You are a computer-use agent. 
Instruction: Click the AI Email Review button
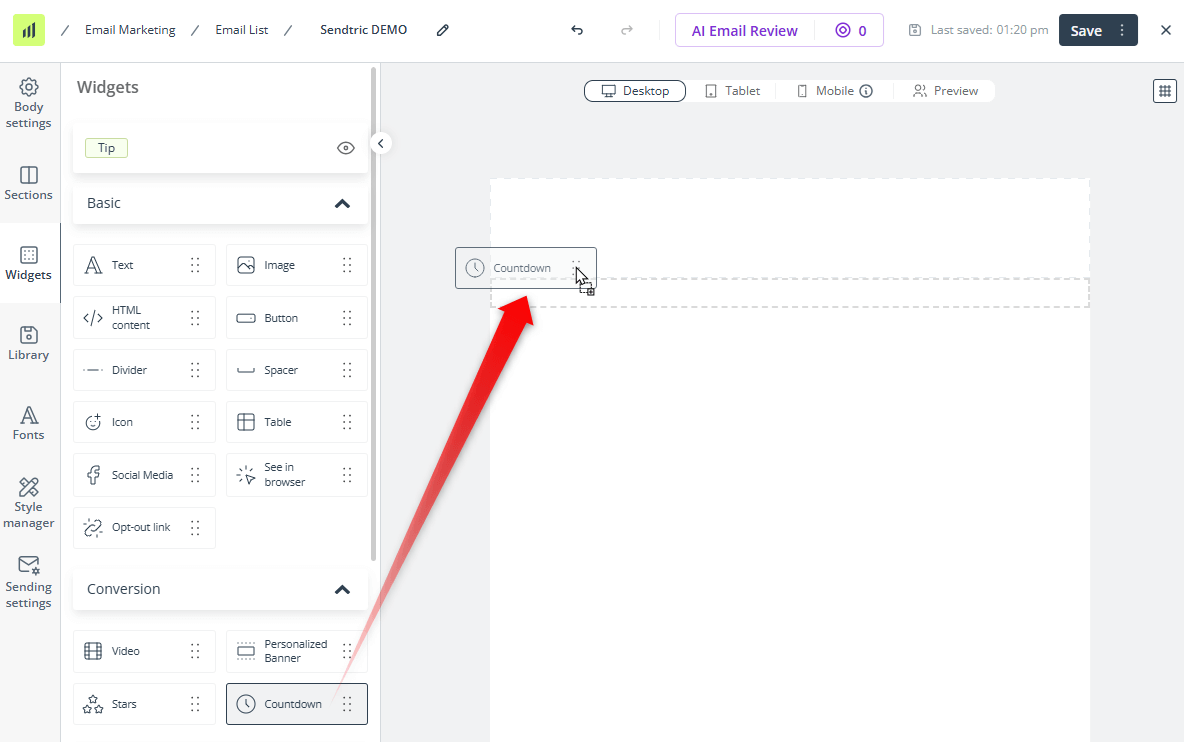[744, 30]
